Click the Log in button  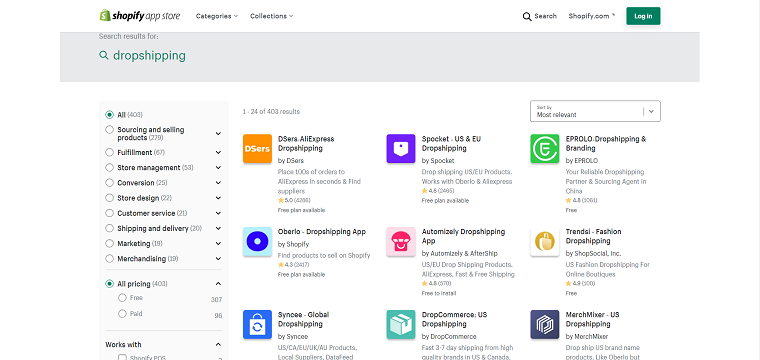click(643, 16)
